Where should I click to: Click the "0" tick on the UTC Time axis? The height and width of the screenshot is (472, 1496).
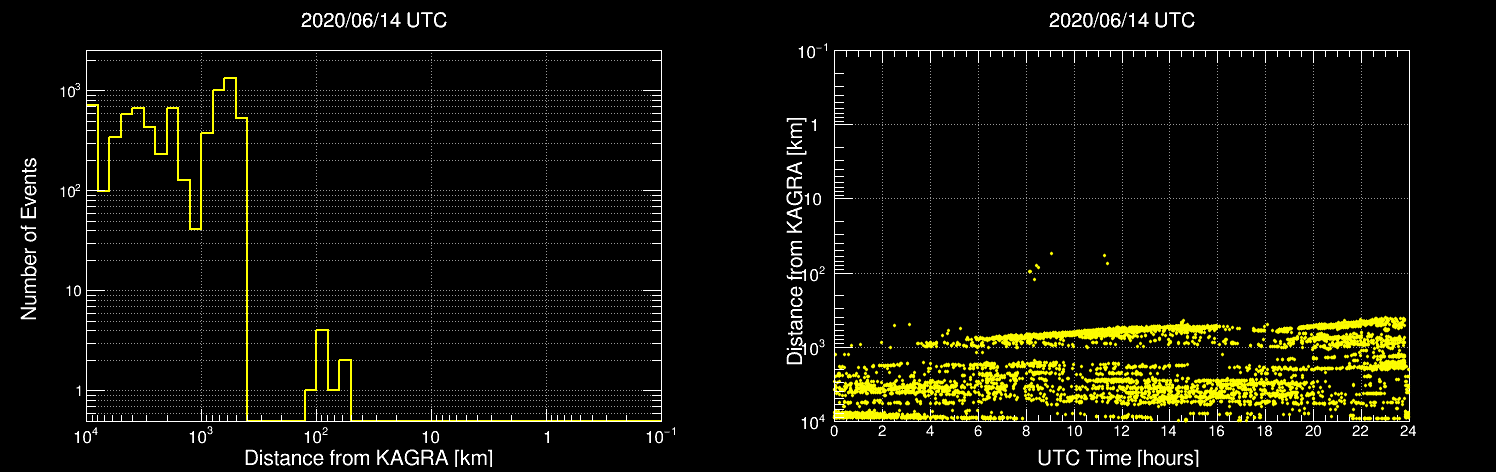coord(834,430)
